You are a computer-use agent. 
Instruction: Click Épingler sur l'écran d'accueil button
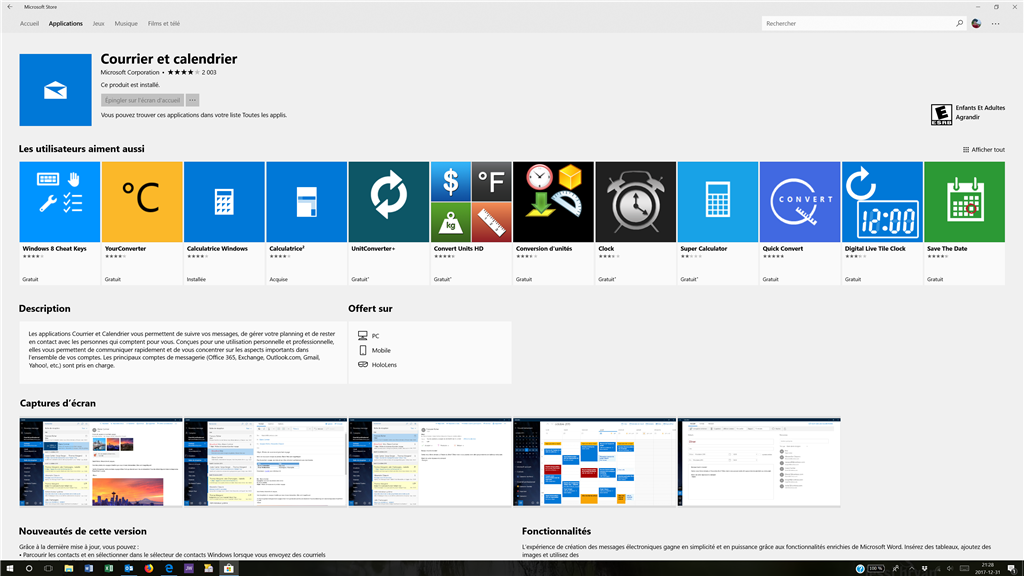tap(142, 100)
